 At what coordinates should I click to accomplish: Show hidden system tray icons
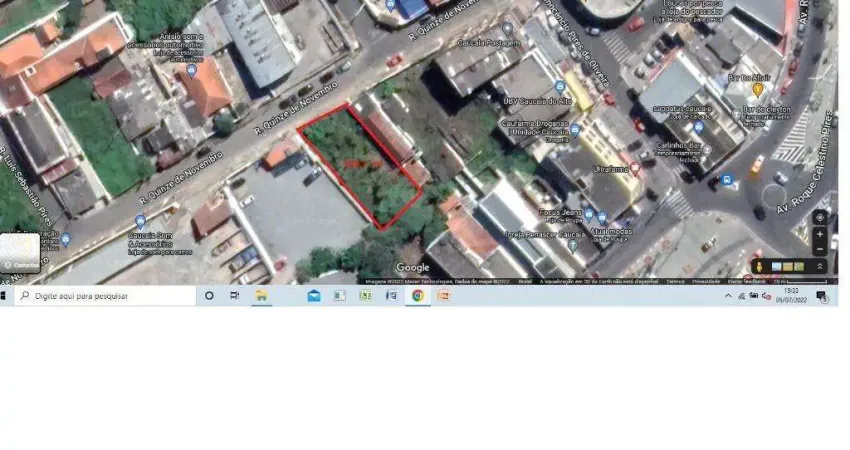(727, 296)
